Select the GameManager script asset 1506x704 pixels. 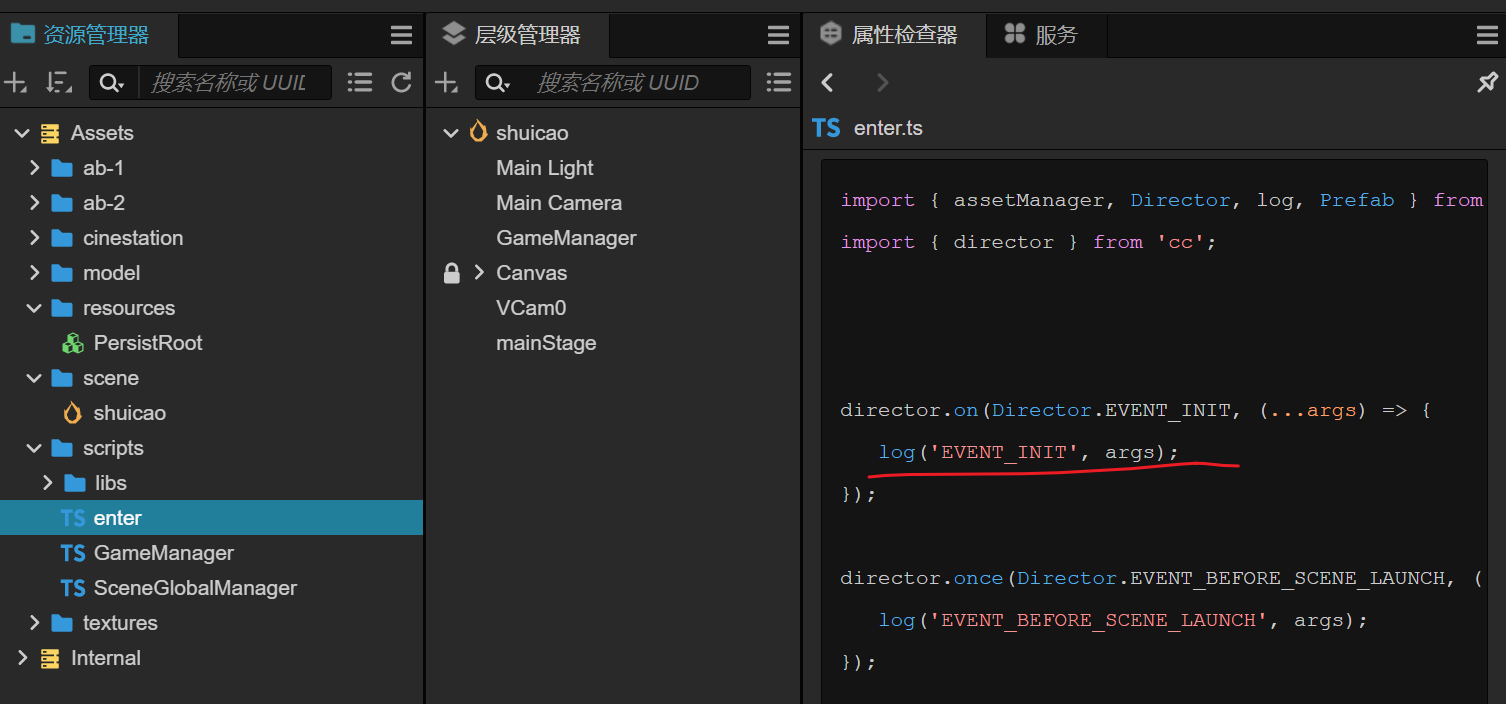tap(163, 553)
